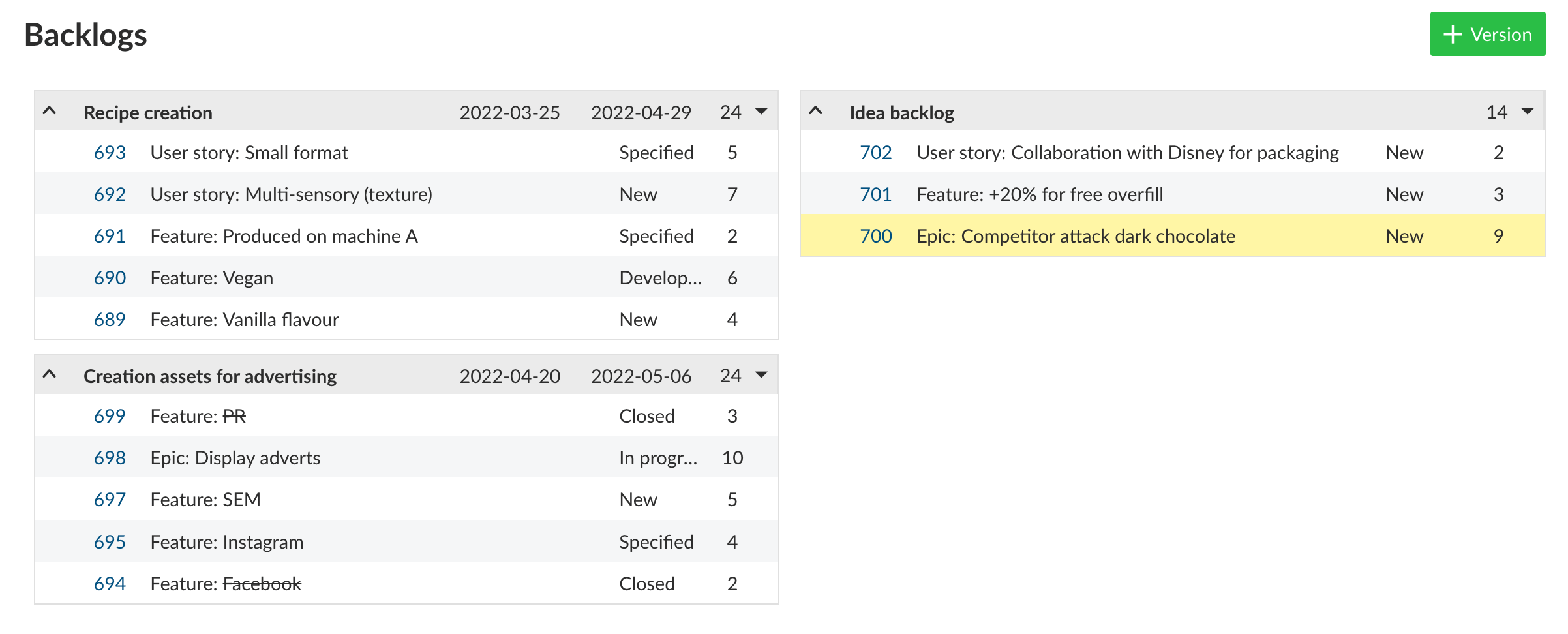Click the Specified status of Feature: Instagram

click(x=656, y=541)
